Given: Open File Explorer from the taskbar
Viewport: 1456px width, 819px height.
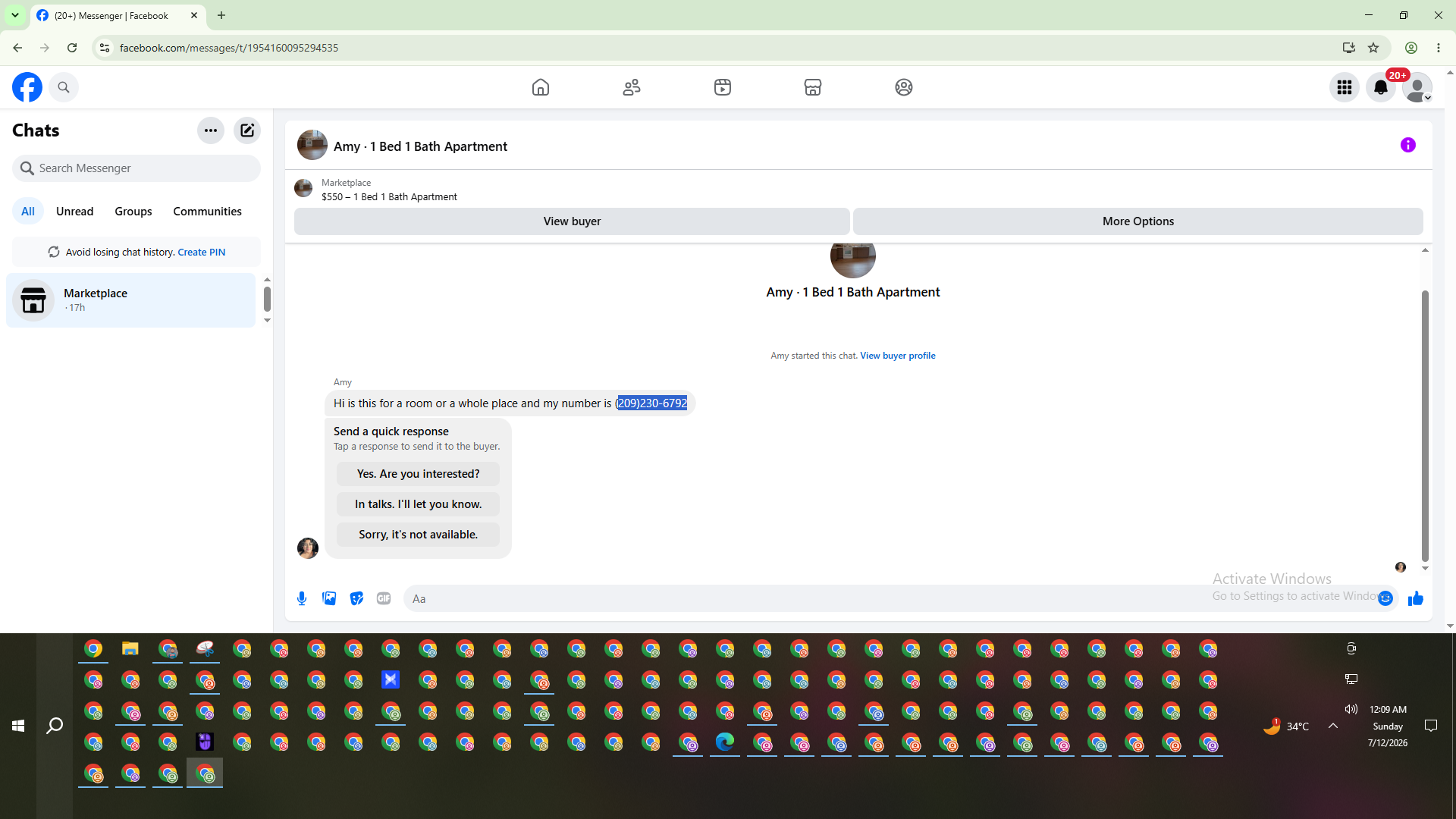Looking at the screenshot, I should pos(130,649).
